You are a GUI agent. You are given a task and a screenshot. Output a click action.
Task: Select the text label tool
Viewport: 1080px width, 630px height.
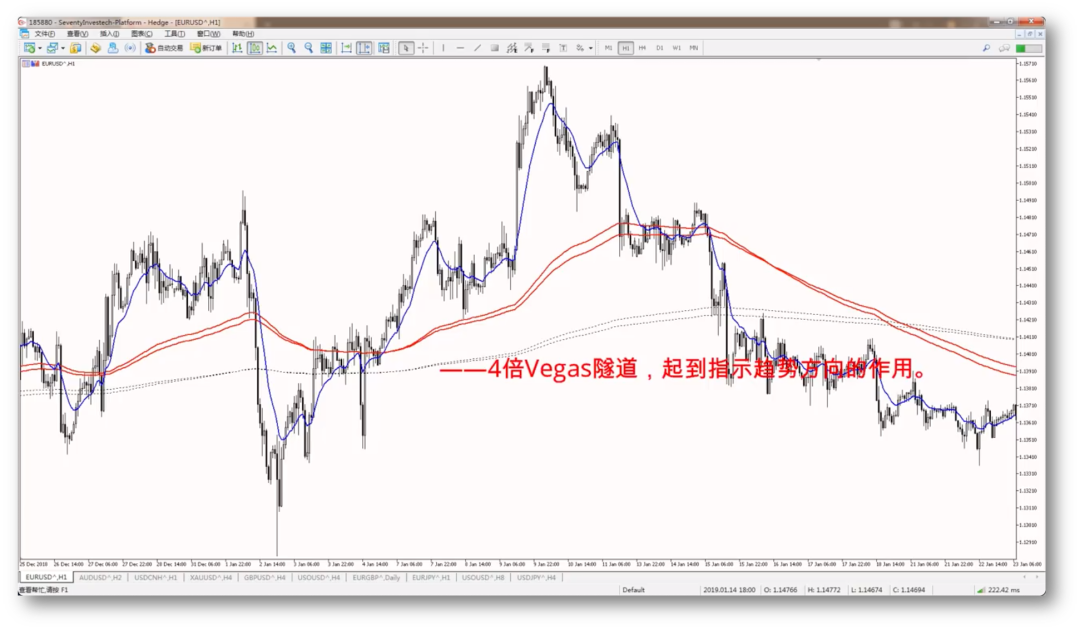pyautogui.click(x=563, y=48)
